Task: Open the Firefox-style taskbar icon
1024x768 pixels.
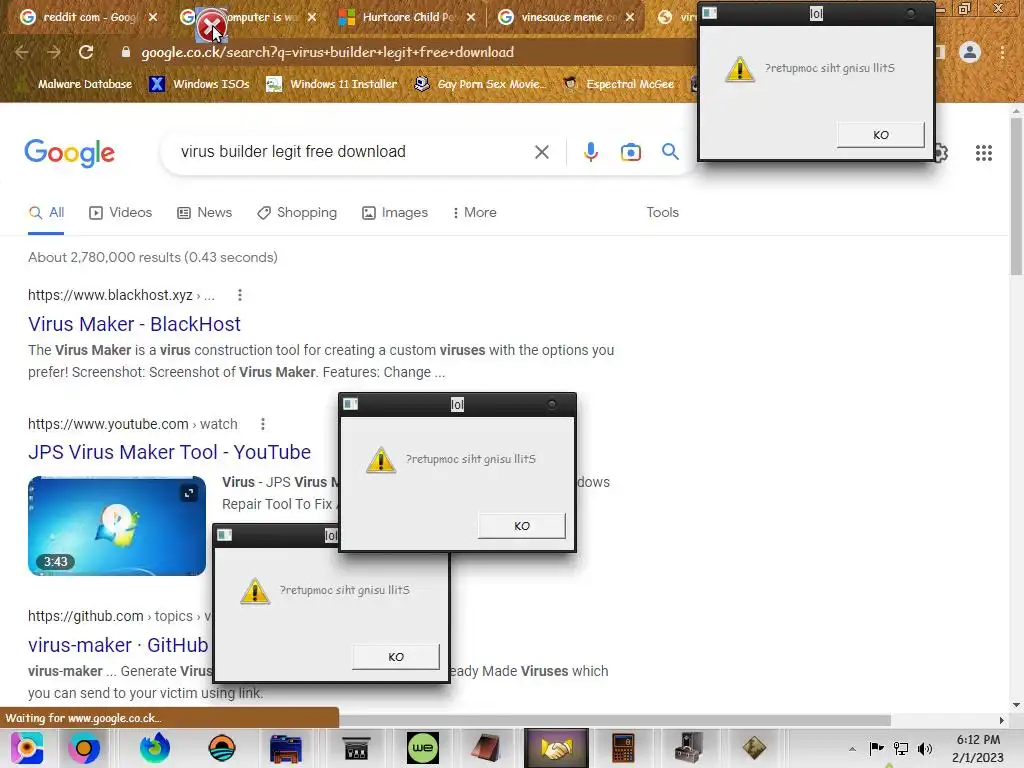Action: [155, 748]
